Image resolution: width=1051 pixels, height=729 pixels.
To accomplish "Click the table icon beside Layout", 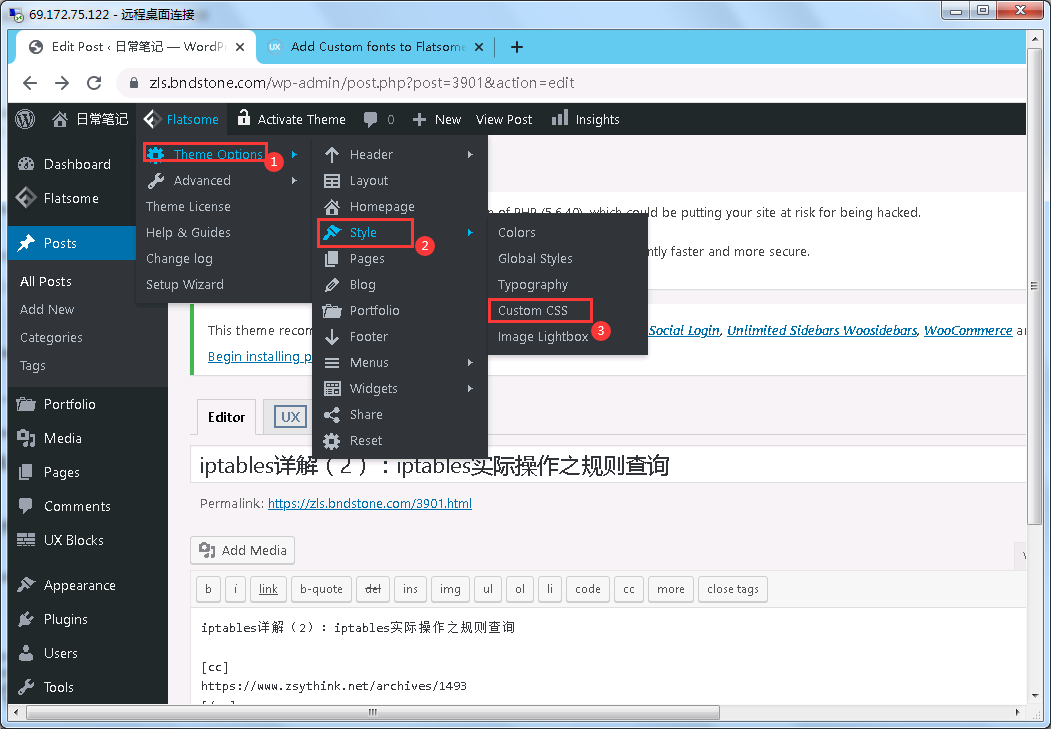I will click(332, 181).
